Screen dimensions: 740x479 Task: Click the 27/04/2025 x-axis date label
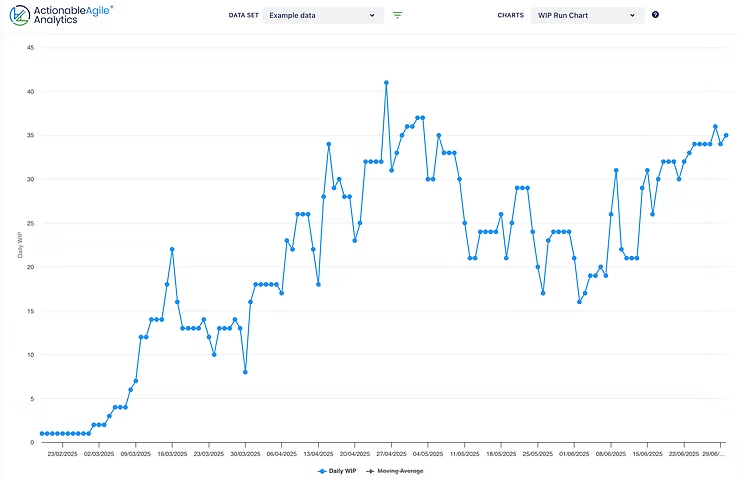[392, 453]
